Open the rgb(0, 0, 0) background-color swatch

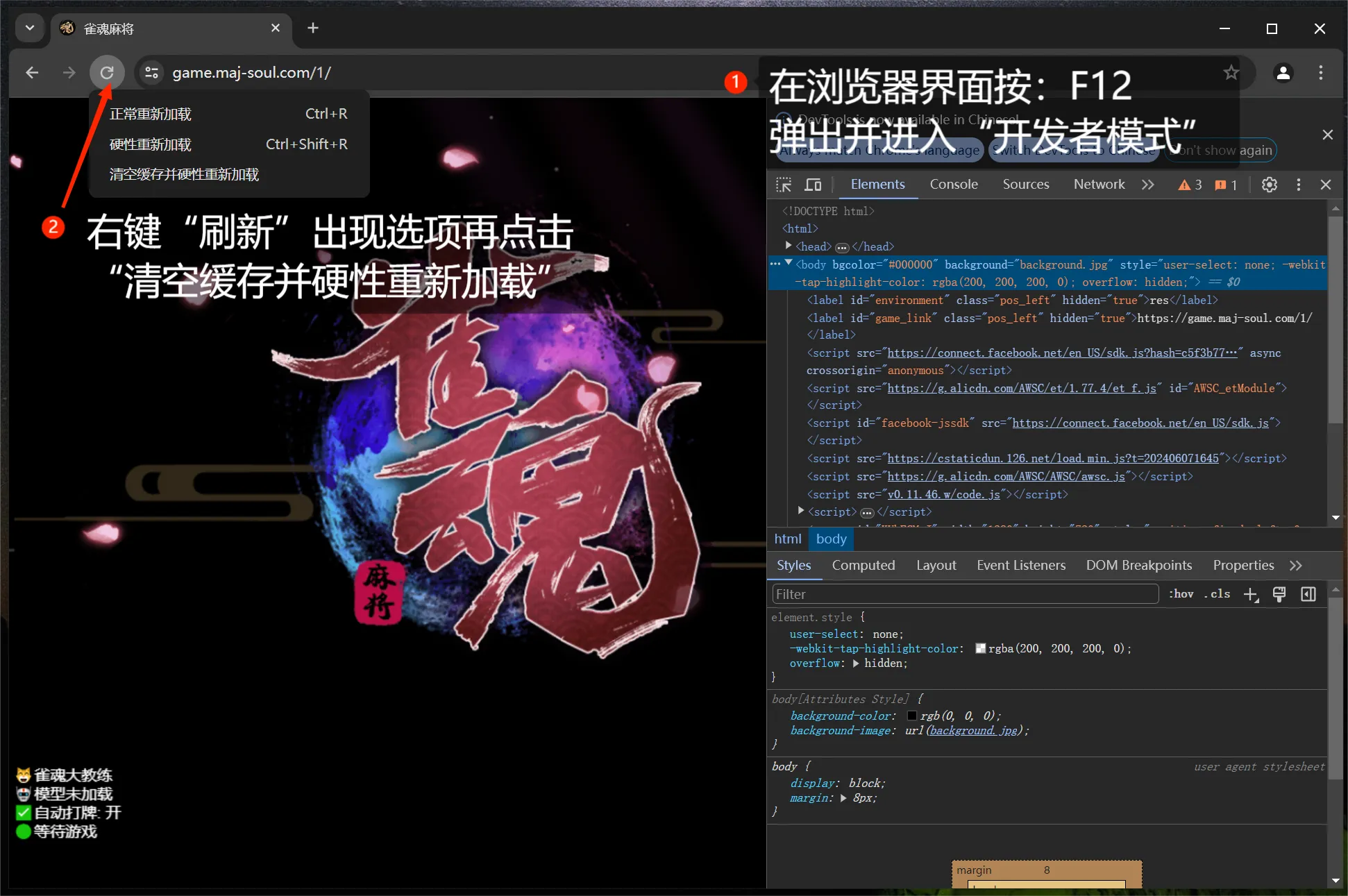912,716
